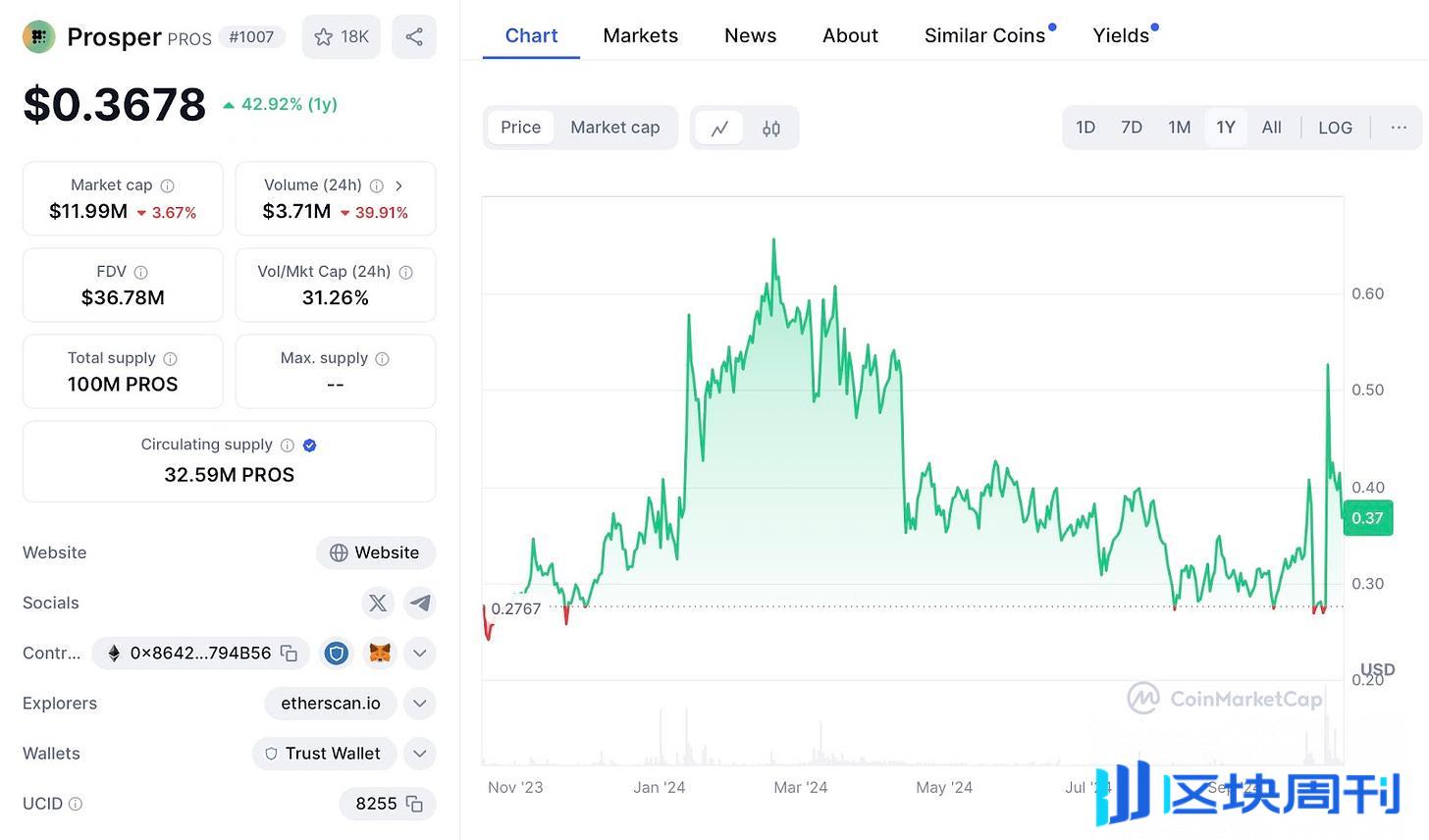The image size is (1429, 840).
Task: Open the Similar Coins tab
Action: [x=985, y=35]
